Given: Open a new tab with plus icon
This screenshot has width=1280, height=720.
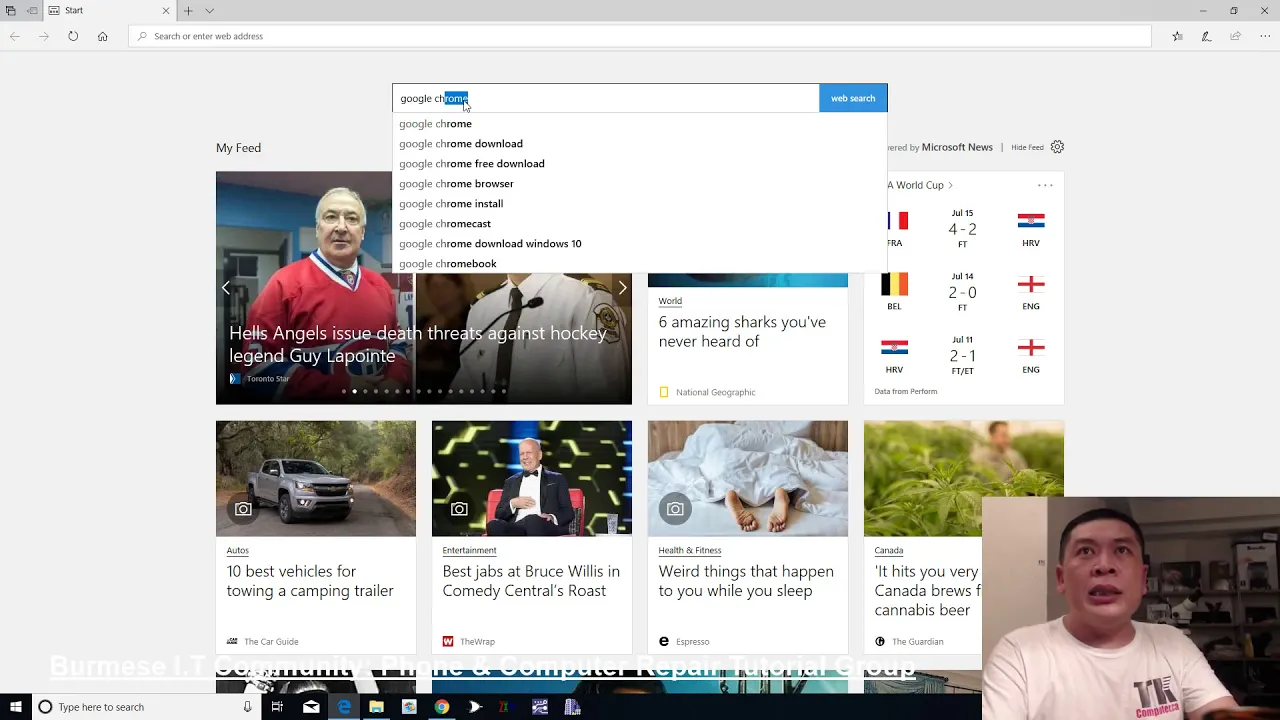Looking at the screenshot, I should (187, 11).
